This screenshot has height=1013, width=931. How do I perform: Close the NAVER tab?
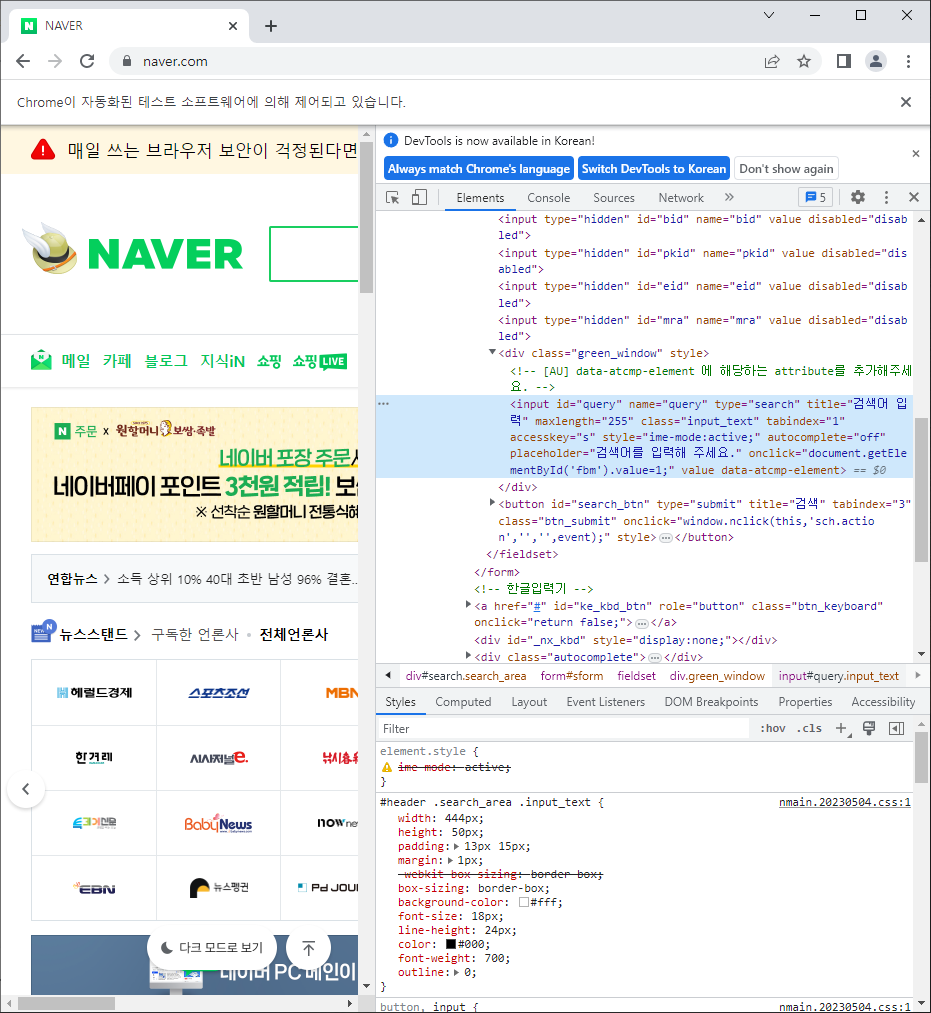coord(233,26)
